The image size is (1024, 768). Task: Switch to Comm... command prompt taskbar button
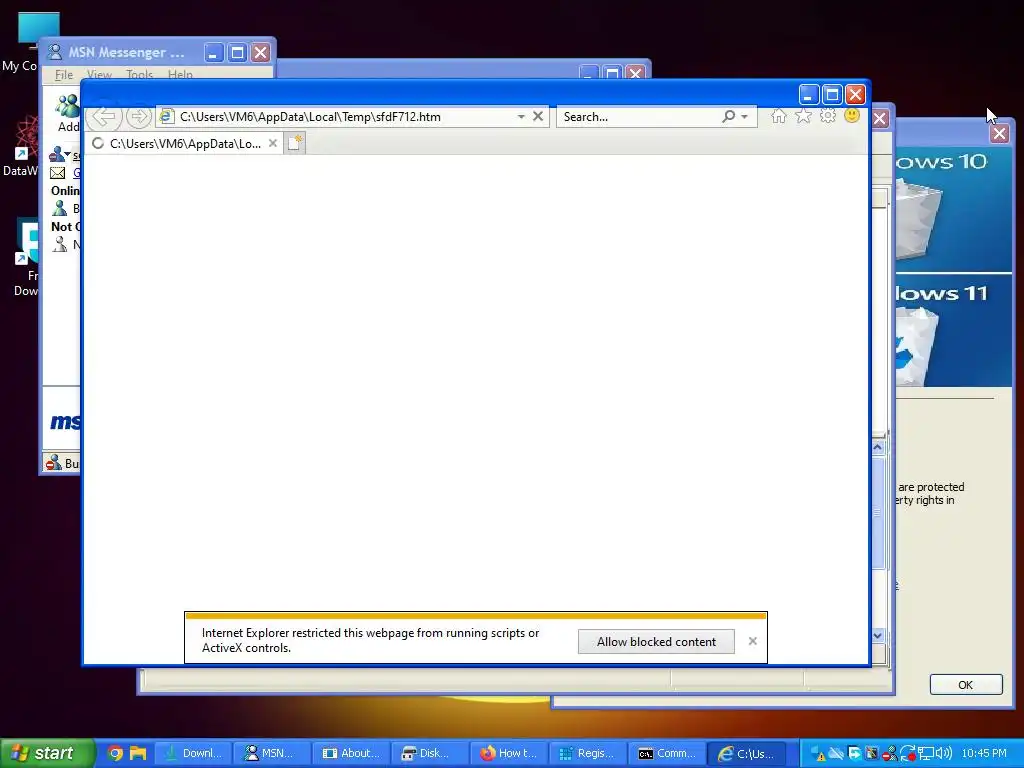pos(666,753)
